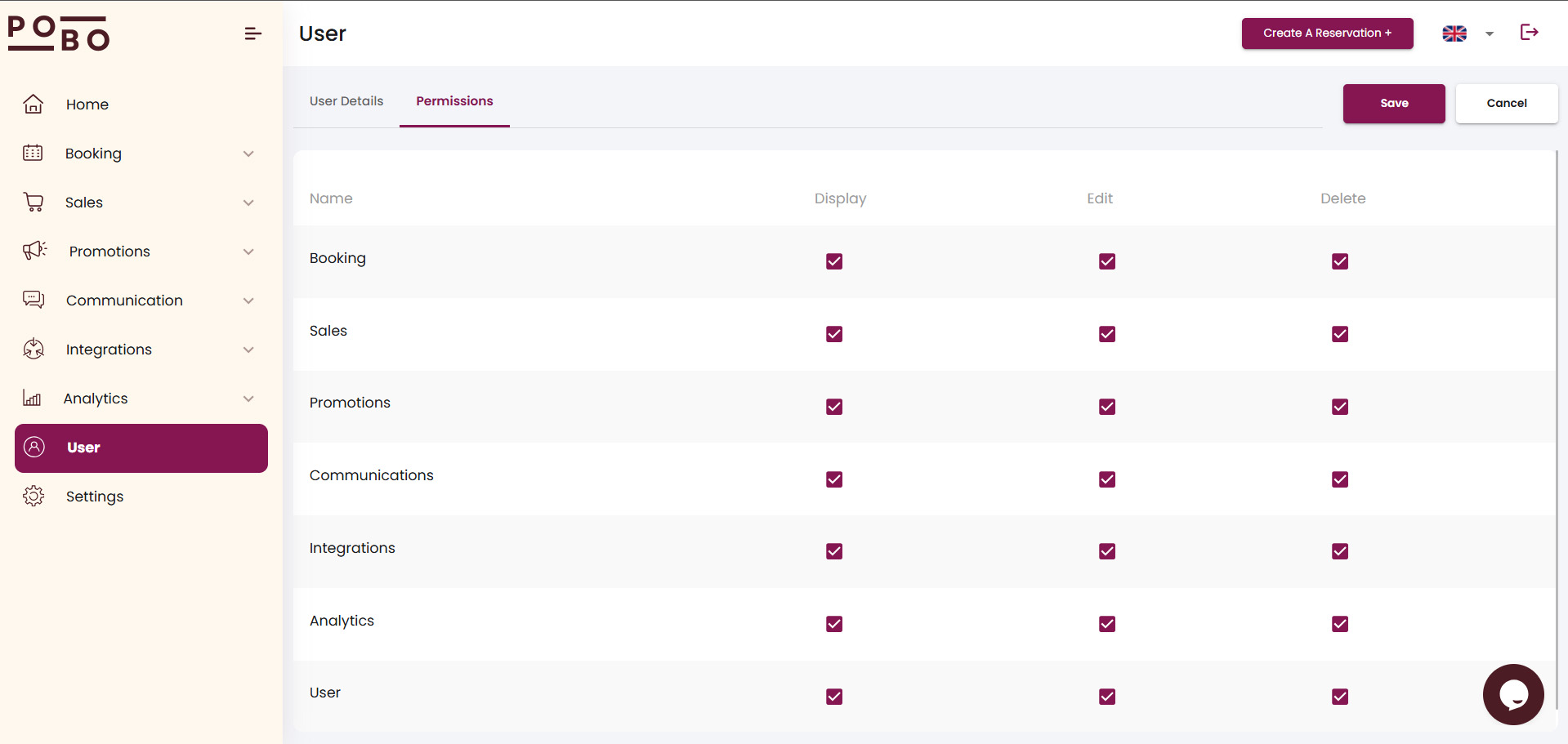Switch to the User Details tab
Screen dimensions: 1568x744
tap(346, 101)
